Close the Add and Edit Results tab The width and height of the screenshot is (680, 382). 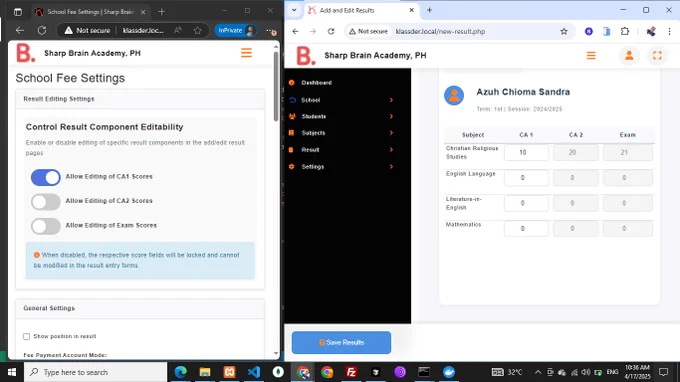pos(412,10)
